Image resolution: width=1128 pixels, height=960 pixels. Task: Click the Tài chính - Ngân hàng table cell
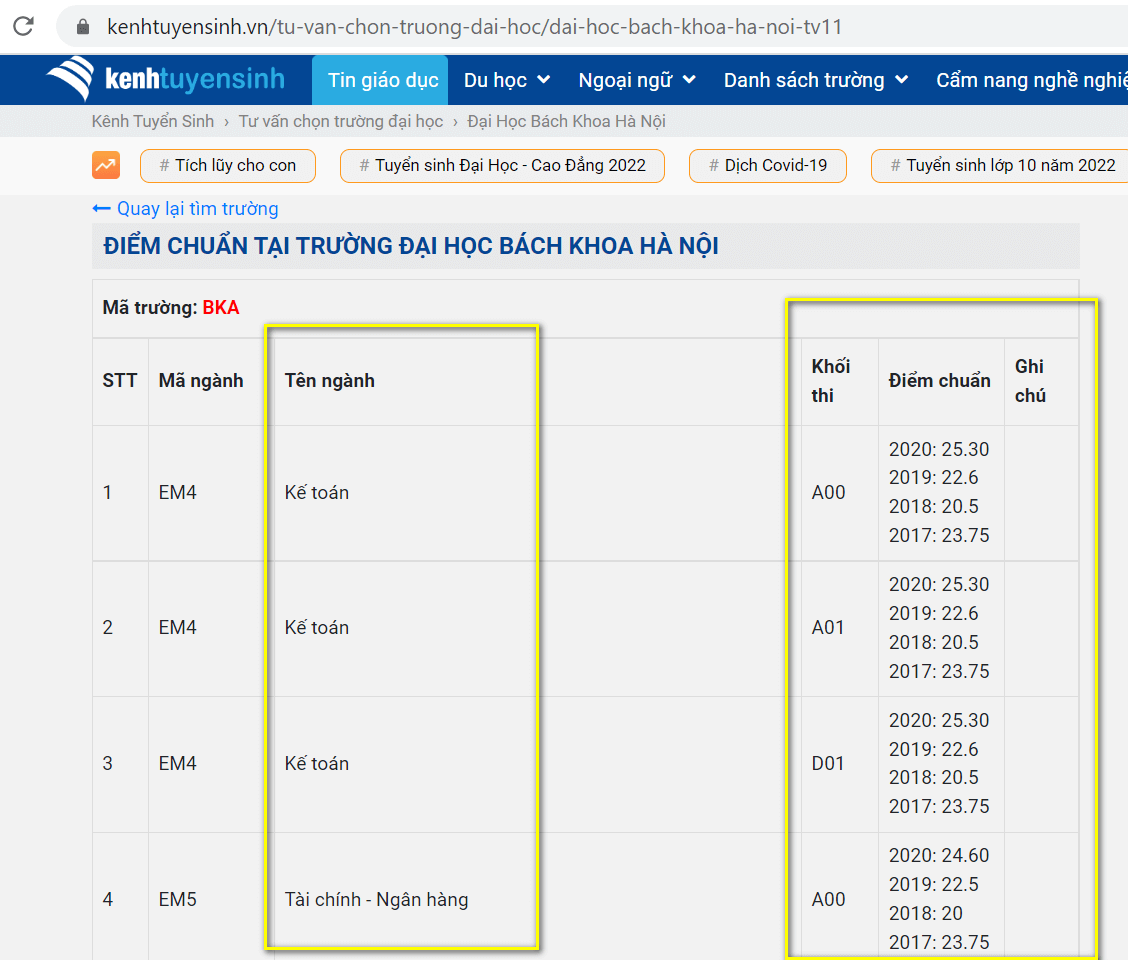376,899
